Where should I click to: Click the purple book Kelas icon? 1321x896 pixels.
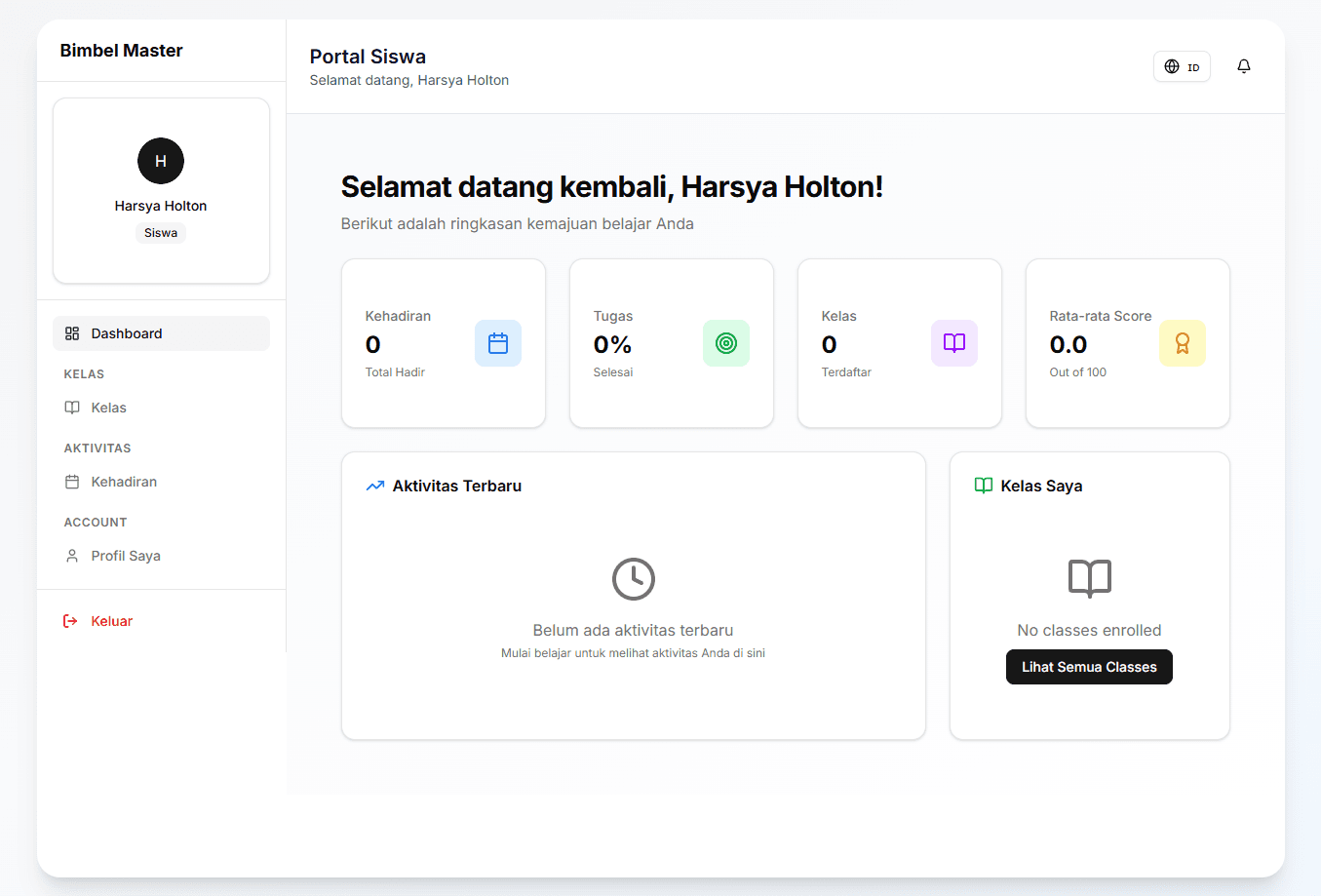[x=953, y=343]
